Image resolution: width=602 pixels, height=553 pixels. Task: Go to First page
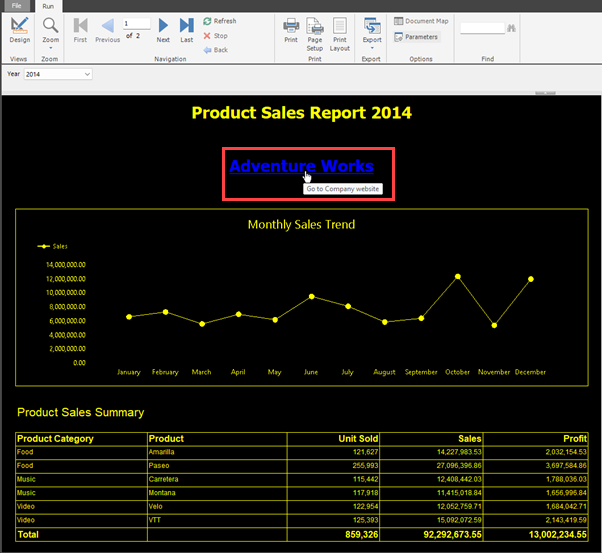80,30
